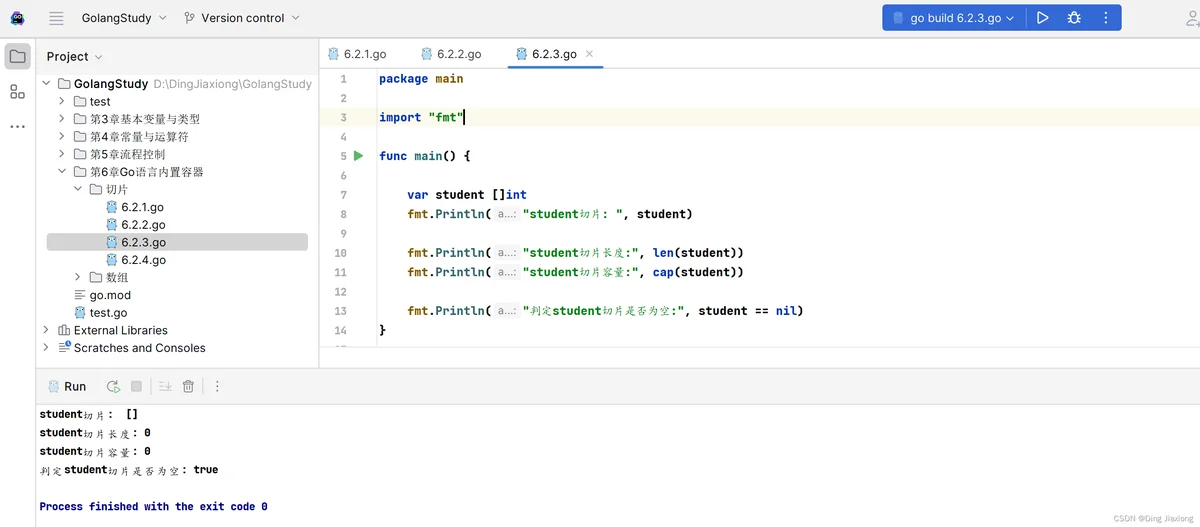Click the Run triangle in top toolbar
This screenshot has width=1200, height=527.
pyautogui.click(x=1042, y=18)
